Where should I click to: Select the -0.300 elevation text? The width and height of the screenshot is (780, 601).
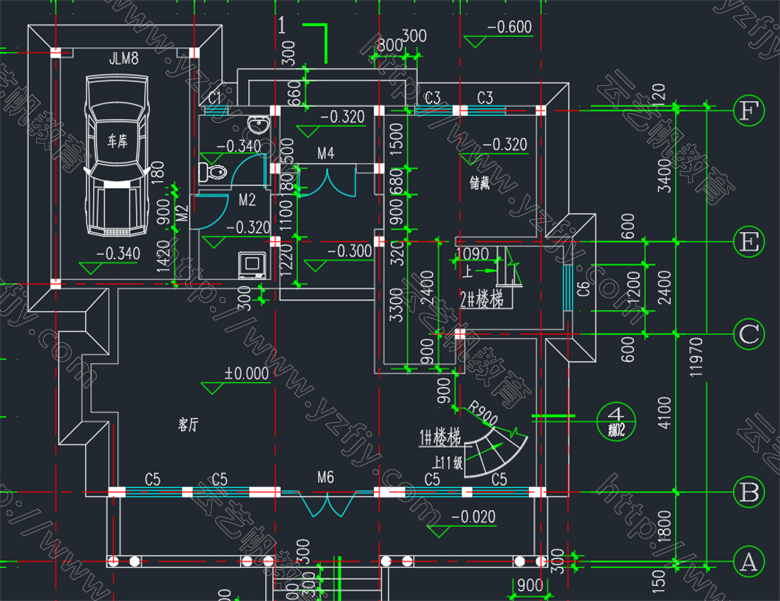click(x=349, y=251)
